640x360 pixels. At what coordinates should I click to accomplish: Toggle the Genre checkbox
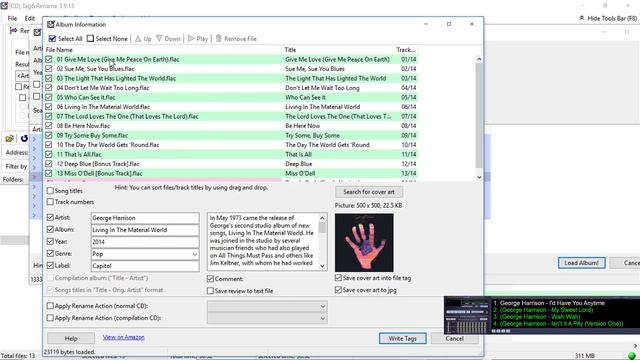pyautogui.click(x=50, y=253)
